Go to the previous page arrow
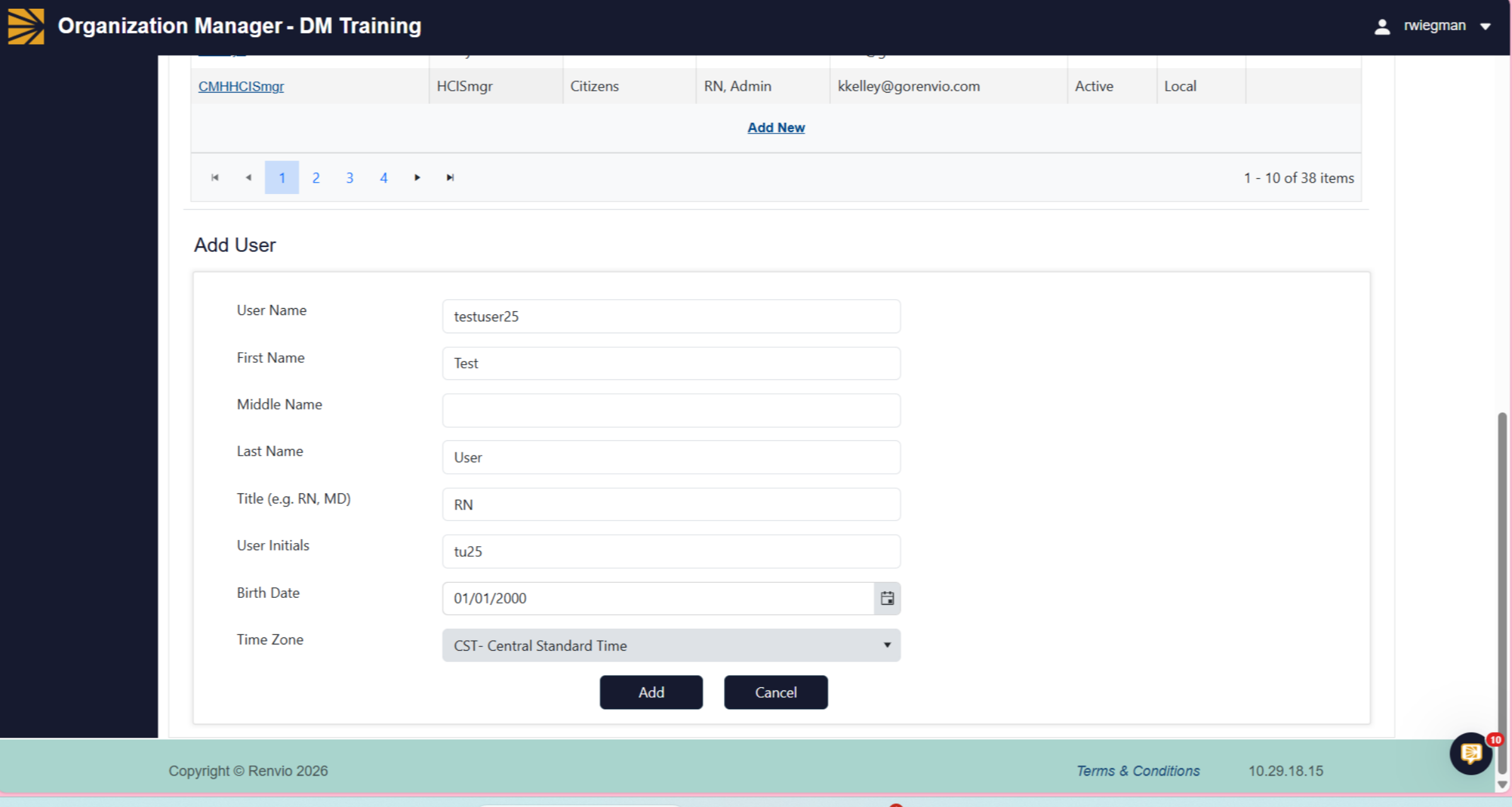Screen dimensions: 1512x807 248,178
